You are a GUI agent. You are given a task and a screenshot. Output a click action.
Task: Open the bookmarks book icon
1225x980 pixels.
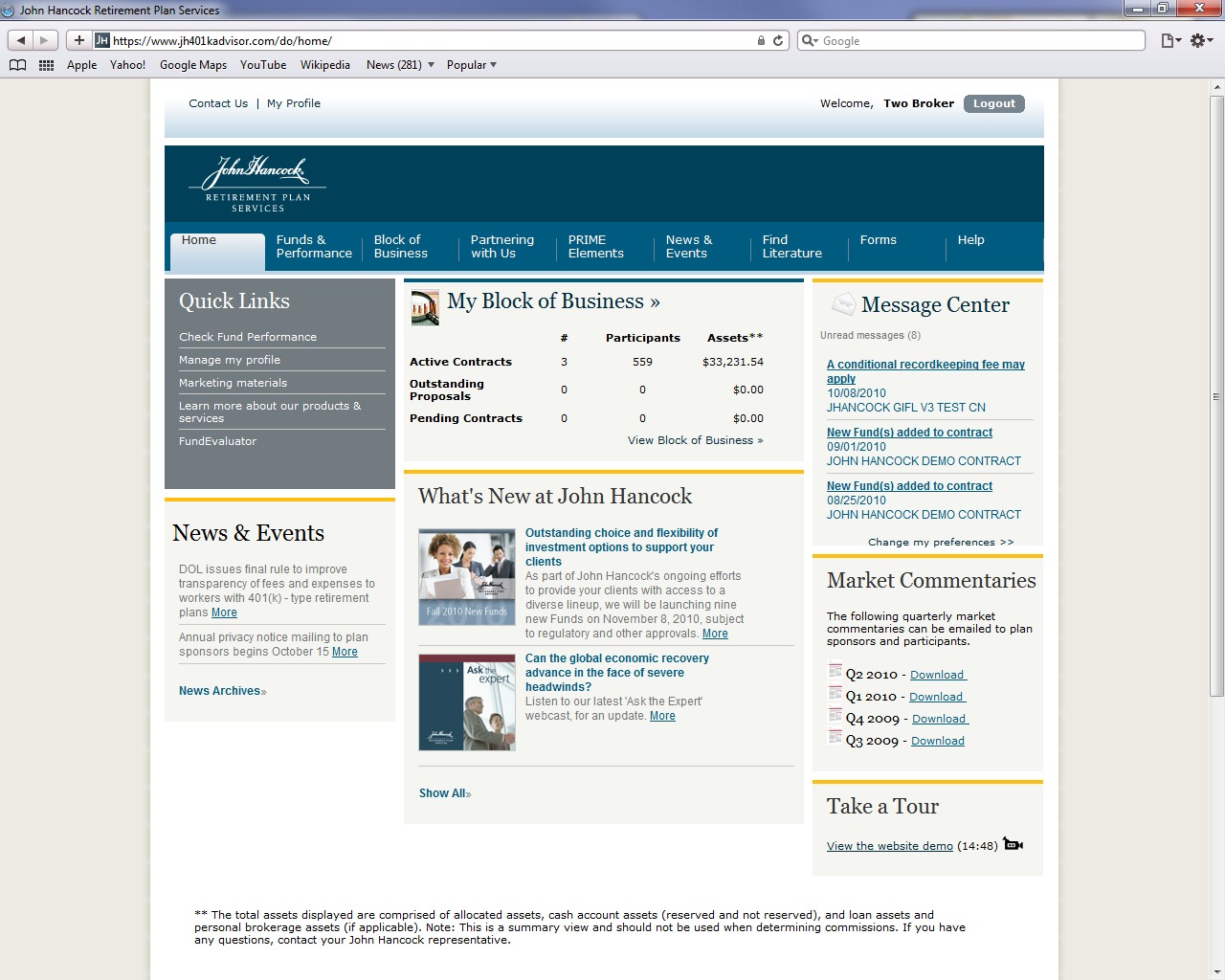click(17, 65)
